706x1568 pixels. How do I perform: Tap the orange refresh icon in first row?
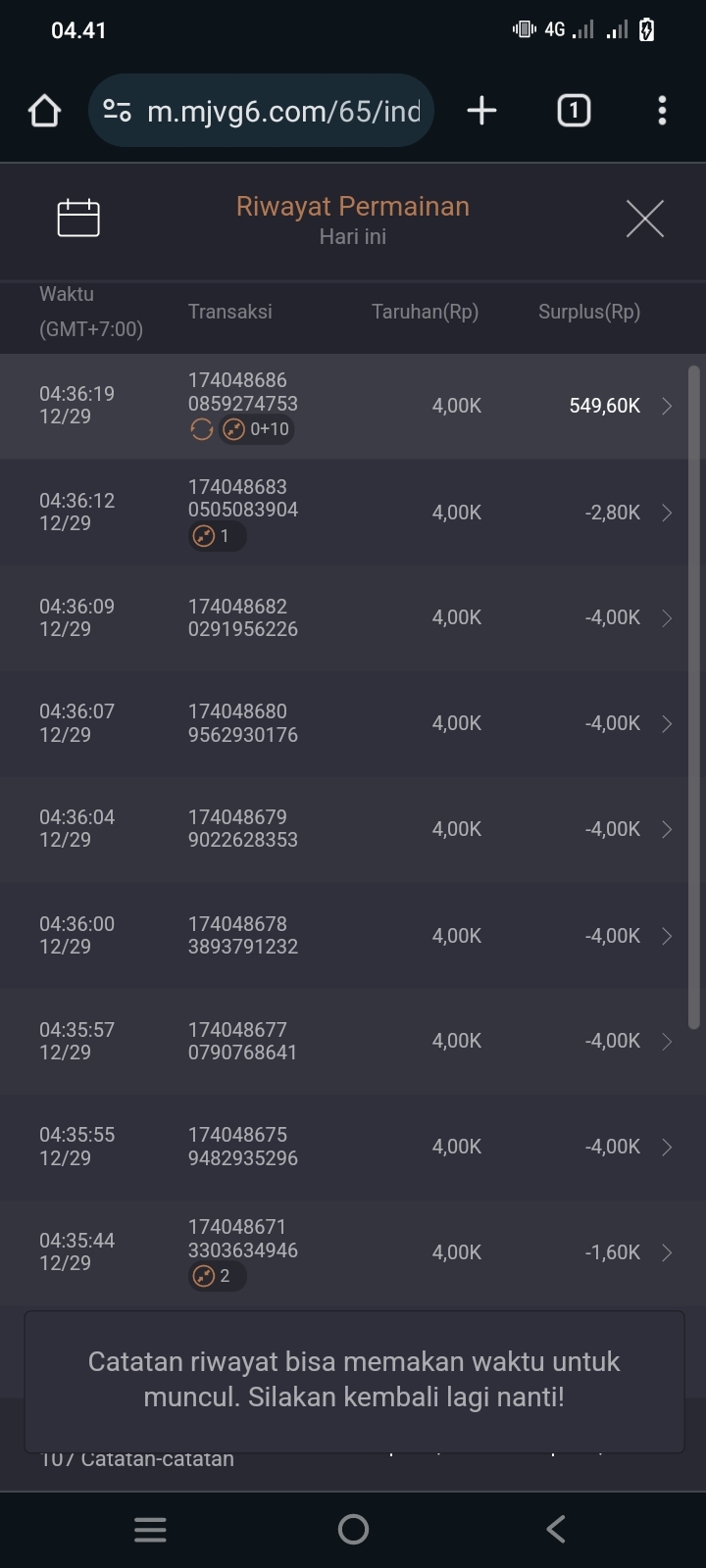pyautogui.click(x=202, y=429)
